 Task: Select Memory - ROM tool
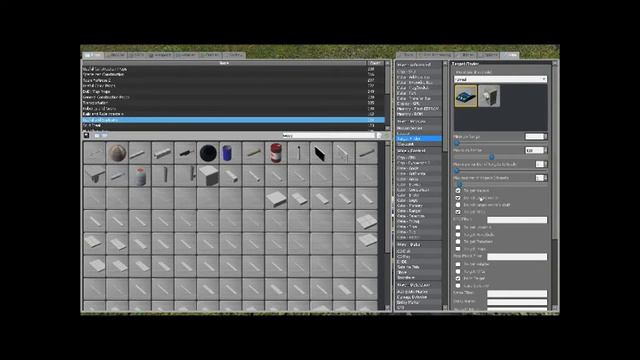click(419, 114)
